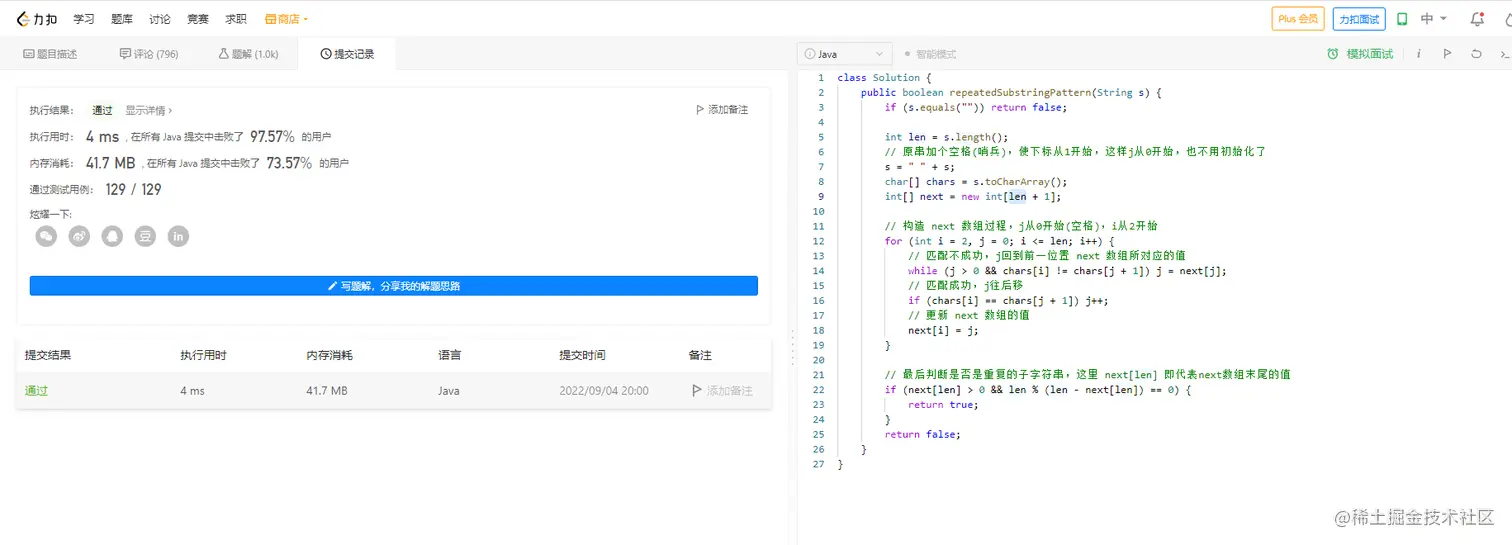Click line number 12 in editor gutter
The width and height of the screenshot is (1512, 545).
click(x=819, y=241)
